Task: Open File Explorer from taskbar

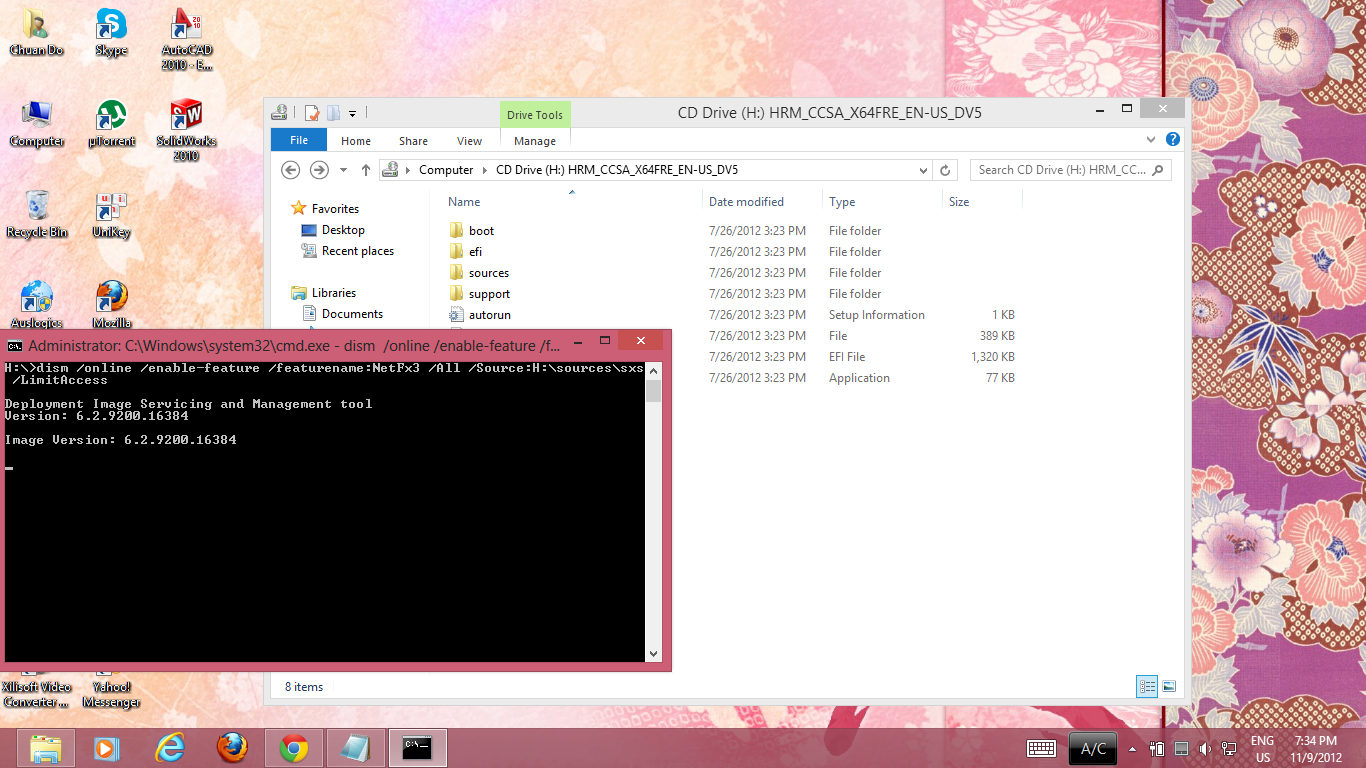Action: (46, 748)
